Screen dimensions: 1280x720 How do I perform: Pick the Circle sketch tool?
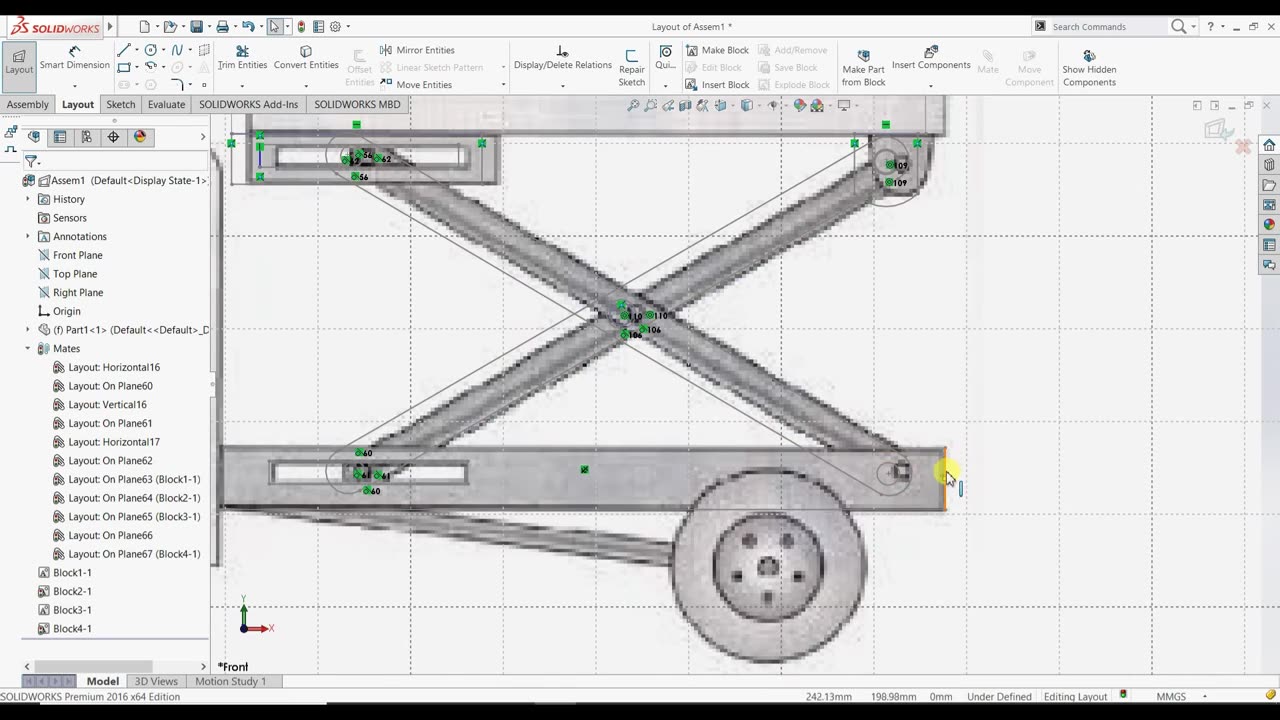(151, 50)
